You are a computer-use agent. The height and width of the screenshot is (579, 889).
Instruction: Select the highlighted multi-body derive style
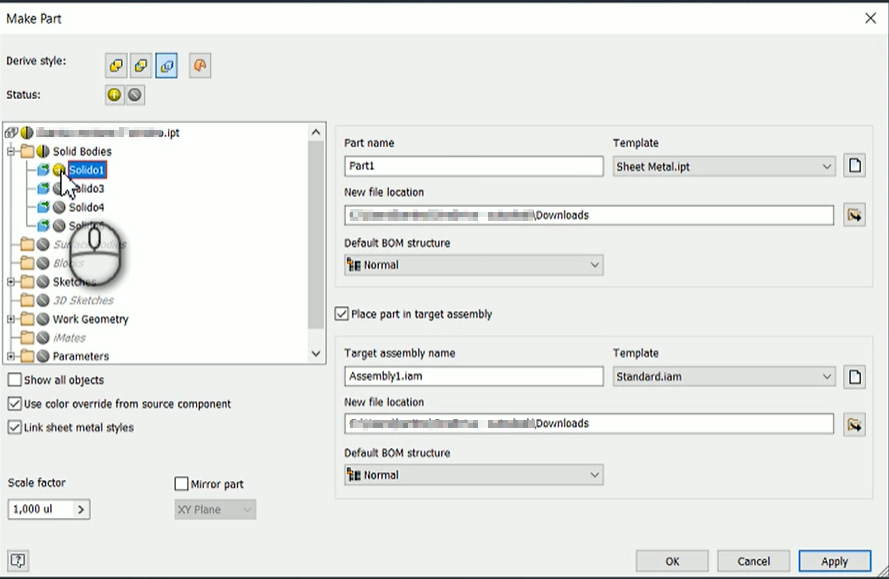165,65
